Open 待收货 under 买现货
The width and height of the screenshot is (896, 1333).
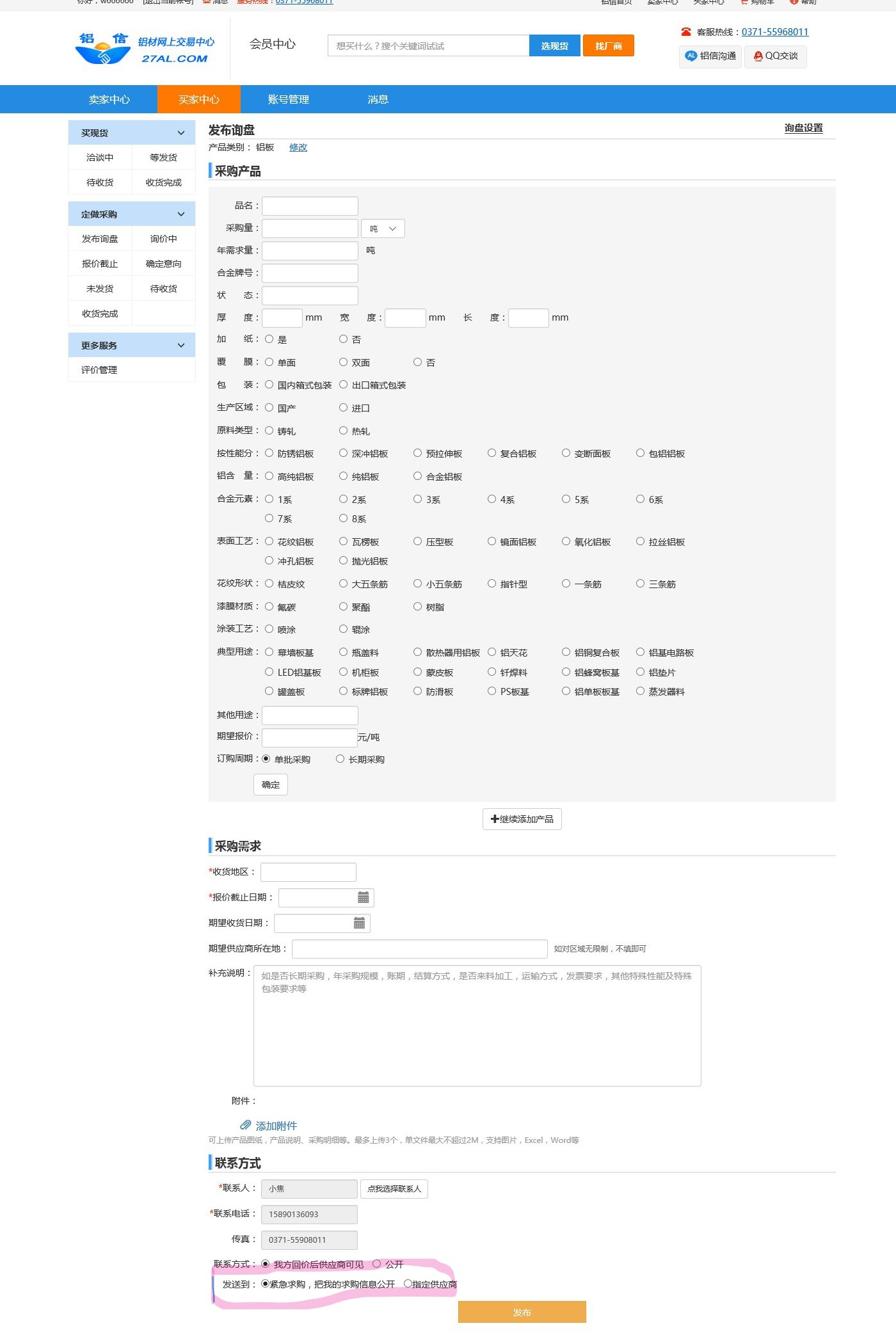(x=100, y=182)
